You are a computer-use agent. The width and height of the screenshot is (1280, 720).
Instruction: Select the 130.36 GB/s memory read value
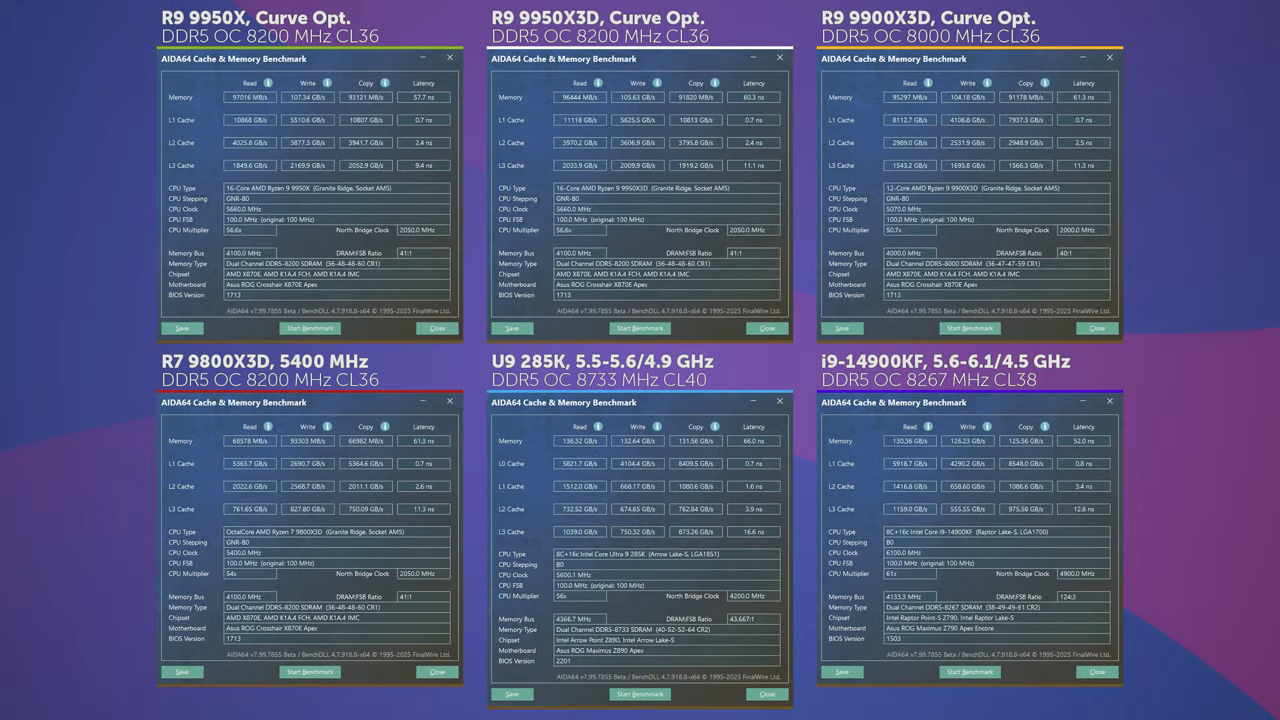point(909,441)
